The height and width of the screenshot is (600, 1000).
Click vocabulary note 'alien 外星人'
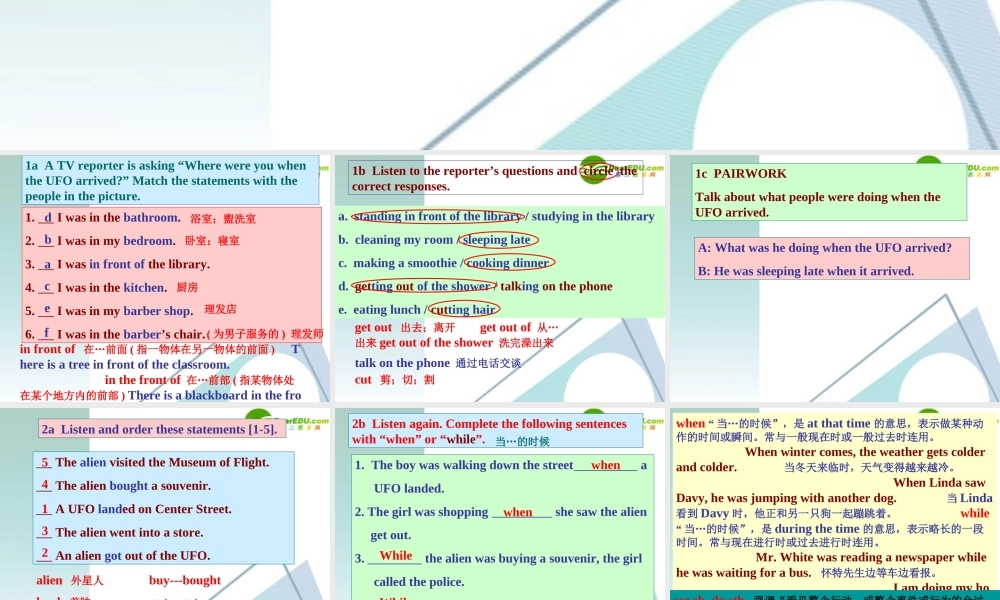click(x=70, y=580)
